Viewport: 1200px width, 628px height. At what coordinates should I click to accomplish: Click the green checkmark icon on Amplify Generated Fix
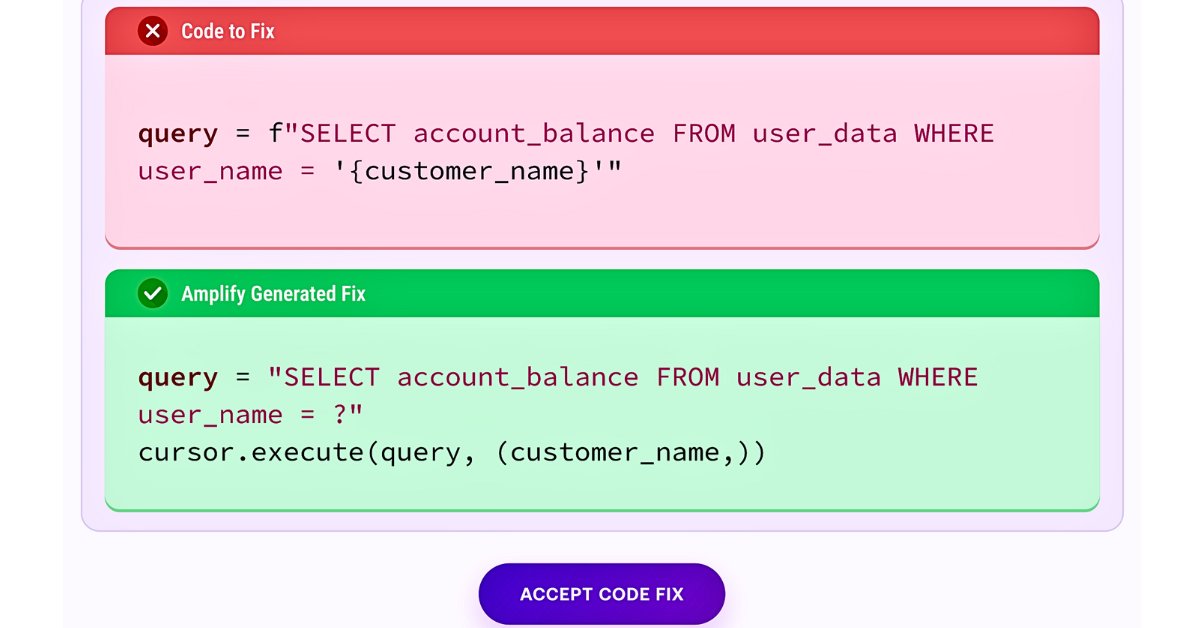pos(152,294)
